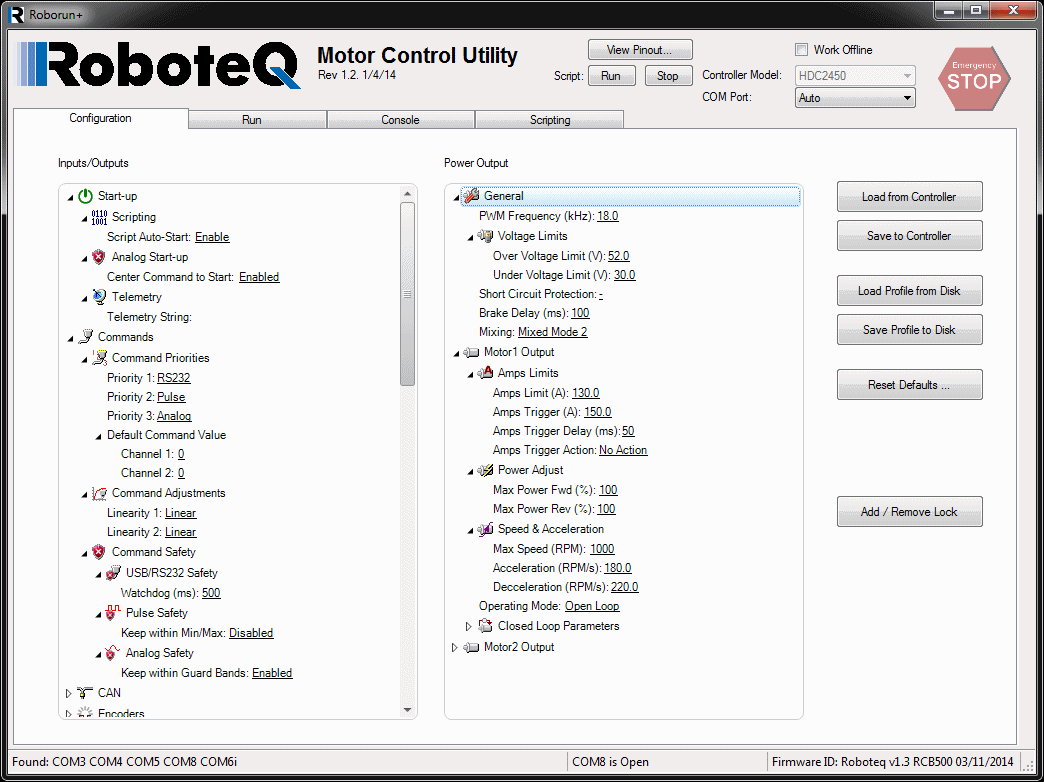Enable the Work Offline checkbox
1044x782 pixels.
801,50
